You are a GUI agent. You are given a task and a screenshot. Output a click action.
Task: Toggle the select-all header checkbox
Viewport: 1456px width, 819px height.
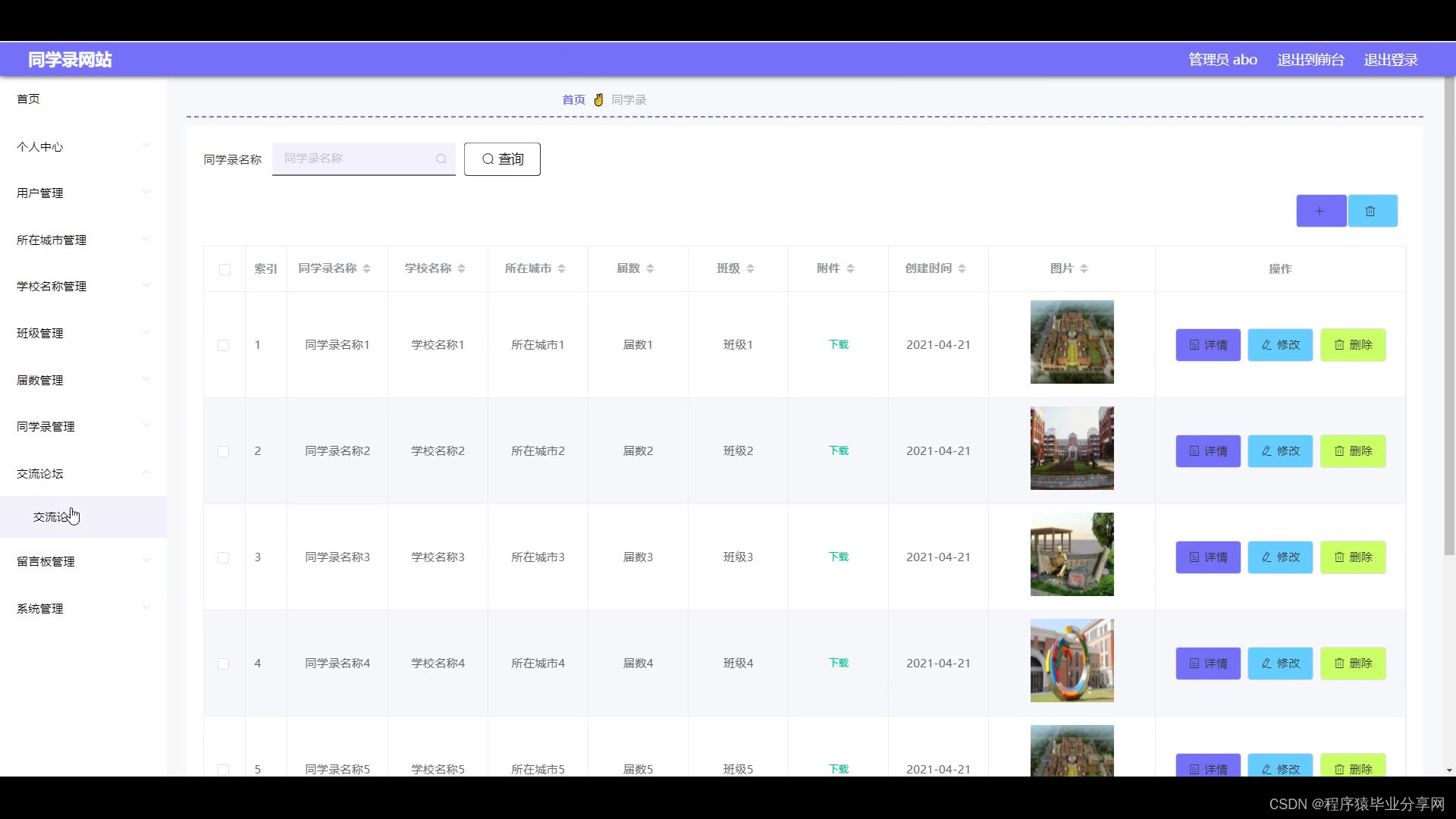click(x=224, y=269)
